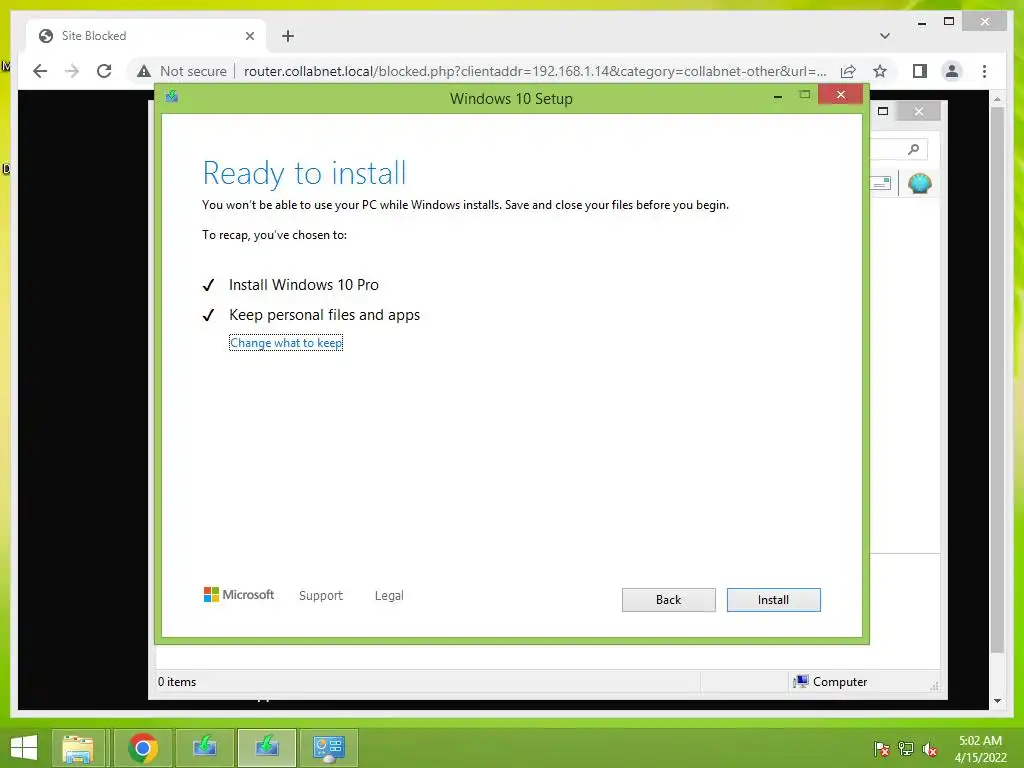
Task: Share this page via Chrome share icon
Action: tap(848, 71)
